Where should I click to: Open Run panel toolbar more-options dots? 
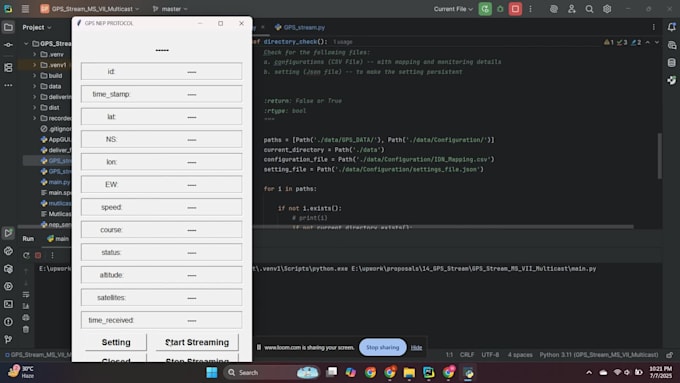[x=52, y=255]
